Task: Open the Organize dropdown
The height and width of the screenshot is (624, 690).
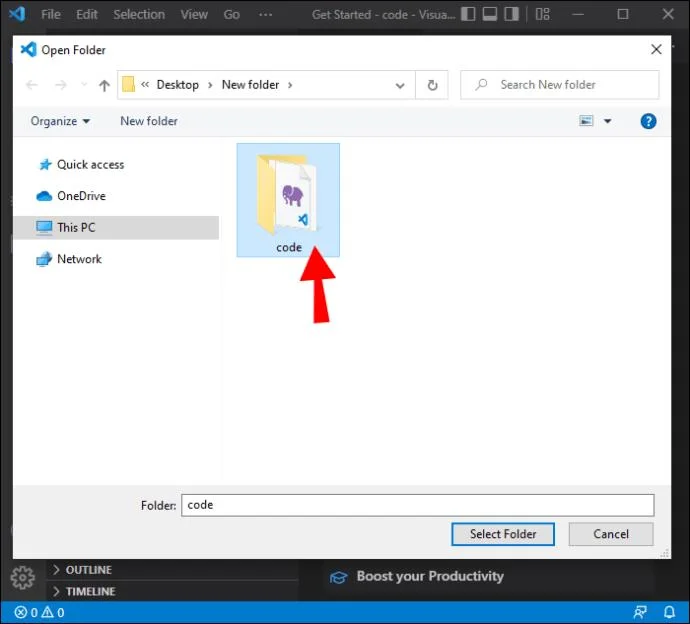Action: point(60,121)
